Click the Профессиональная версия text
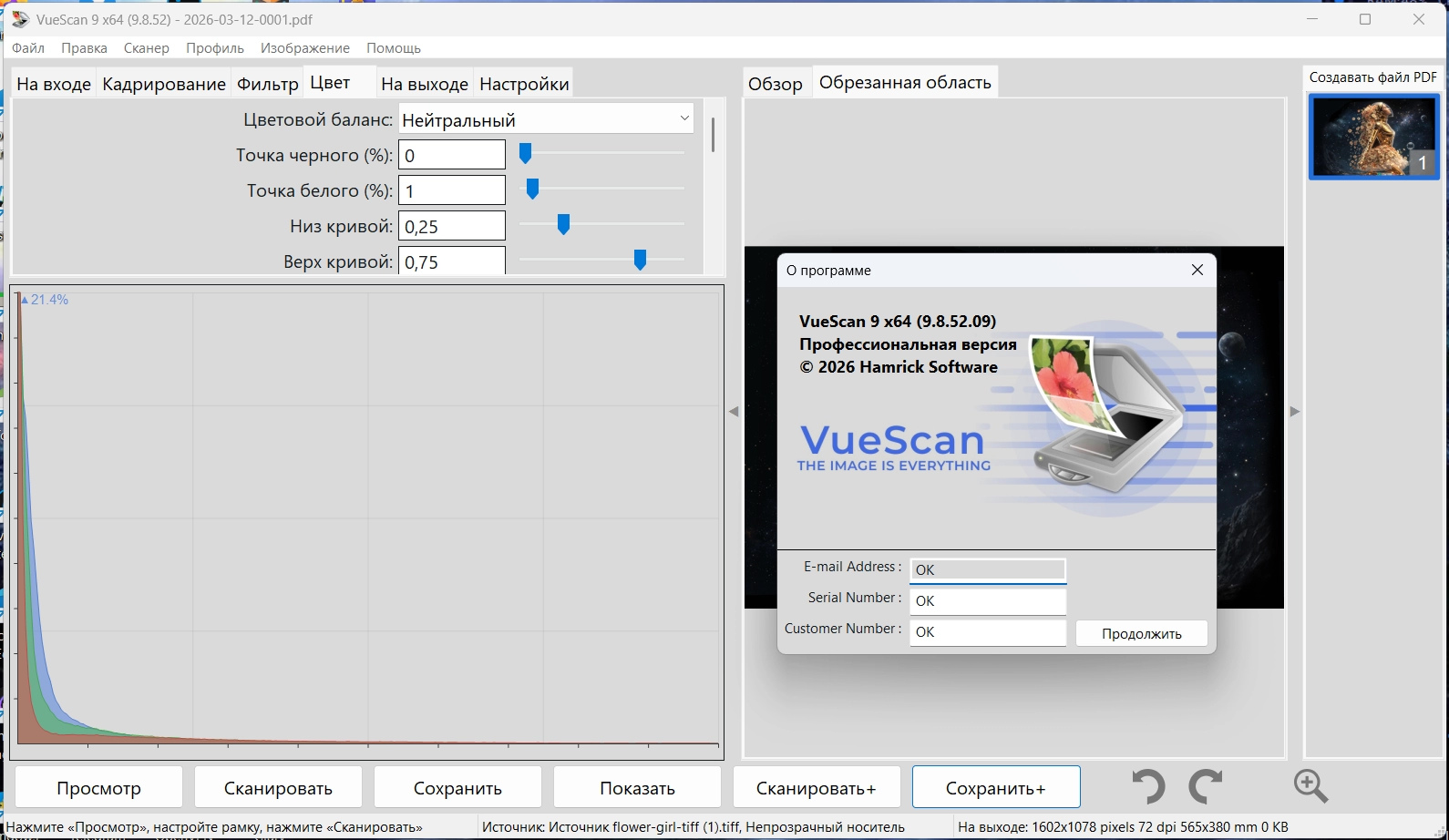 point(908,344)
